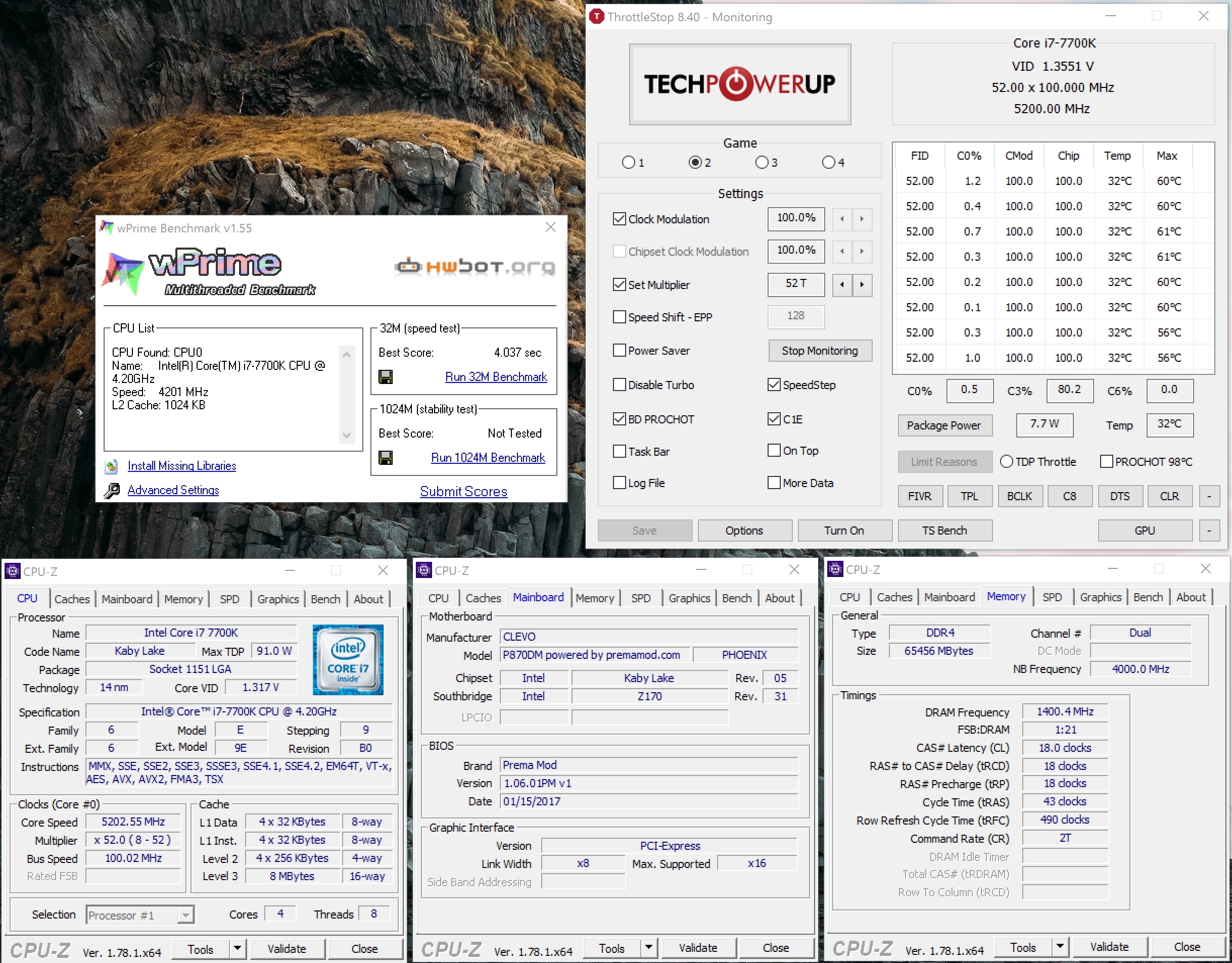Open the Processor #1 selection dropdown
The image size is (1232, 963).
(x=185, y=914)
